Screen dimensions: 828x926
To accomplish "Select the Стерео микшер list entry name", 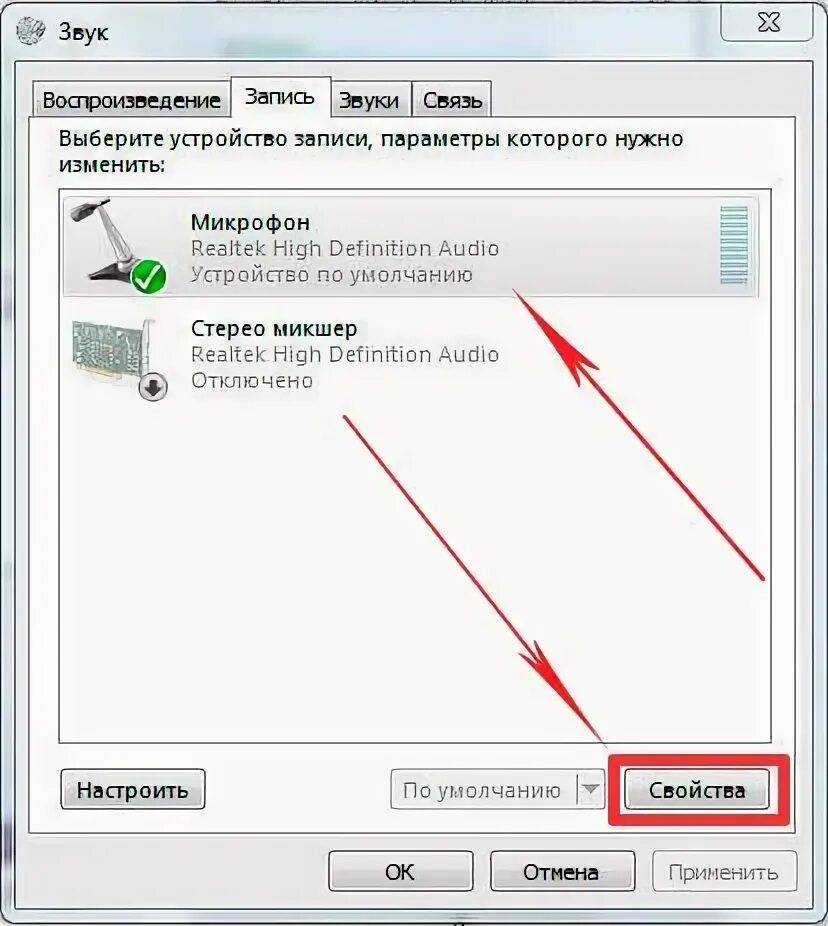I will 274,328.
